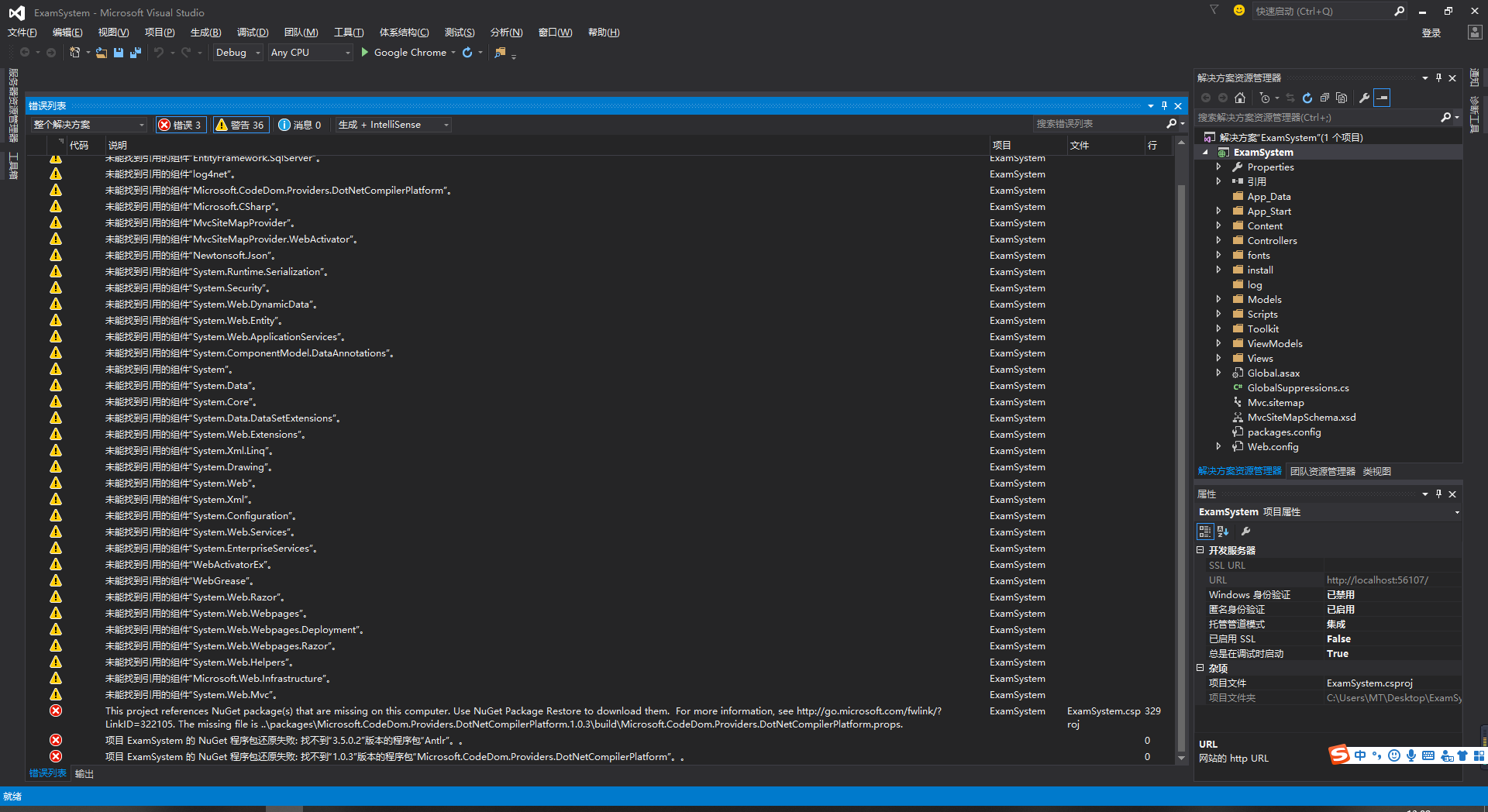Click the Collapse All icon in Solution Explorer
This screenshot has height=812, width=1488.
click(x=1326, y=98)
